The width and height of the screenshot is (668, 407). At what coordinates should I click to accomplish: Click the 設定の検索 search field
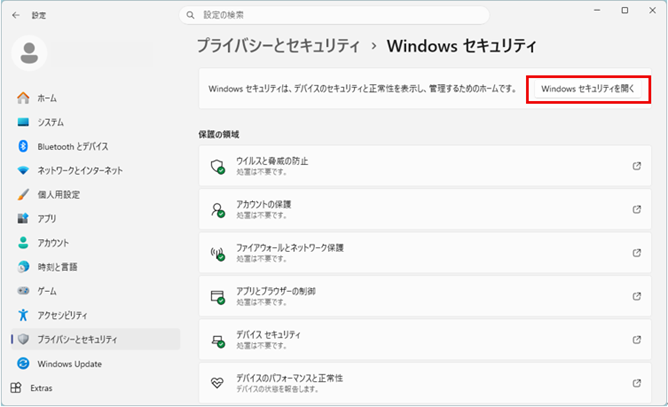point(335,15)
